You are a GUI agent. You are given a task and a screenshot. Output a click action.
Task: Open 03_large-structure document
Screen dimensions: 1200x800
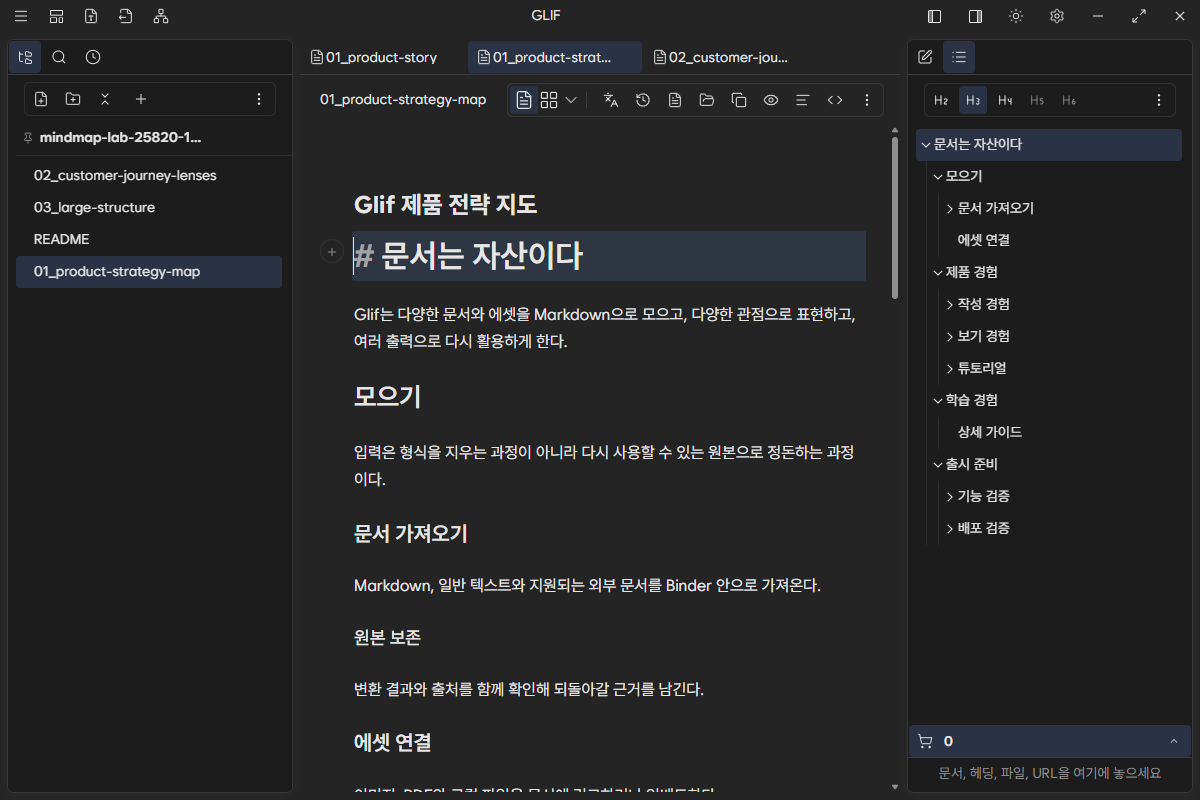click(149, 207)
